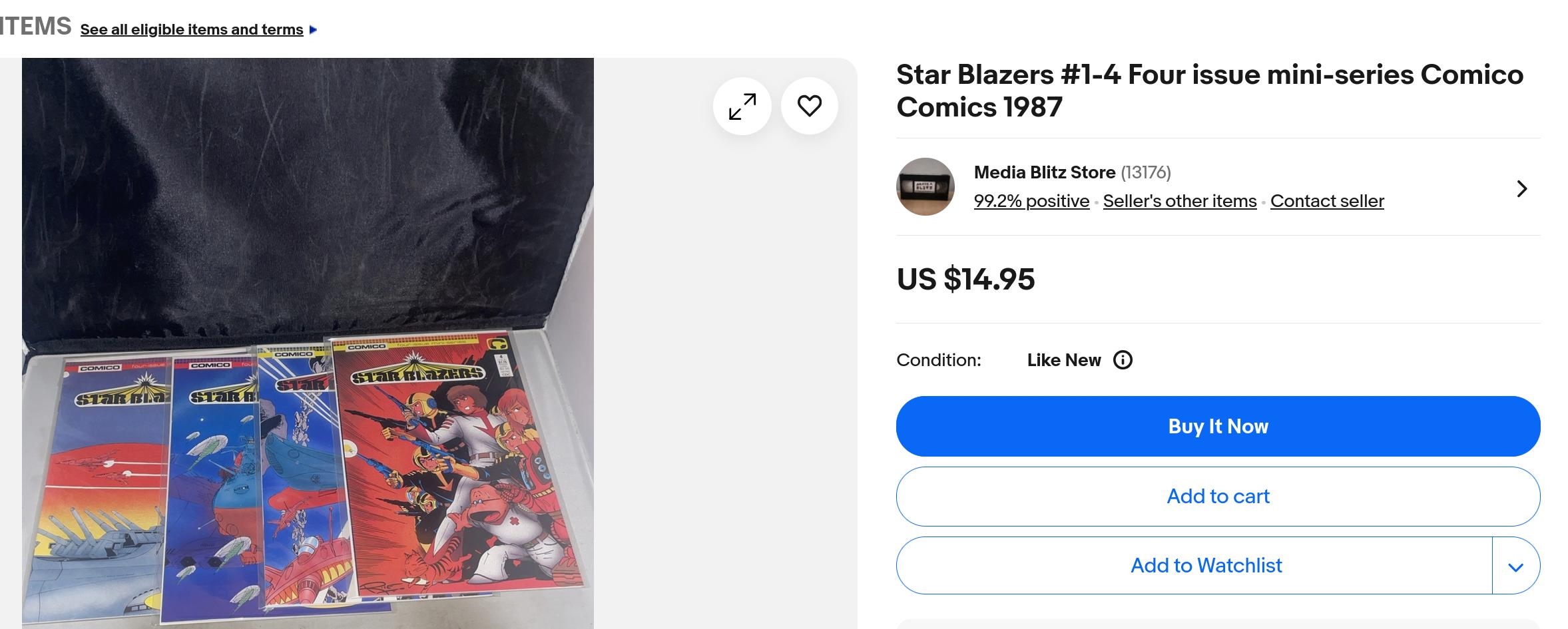The image size is (1568, 629).
Task: Click the Buy It Now button
Action: point(1217,427)
